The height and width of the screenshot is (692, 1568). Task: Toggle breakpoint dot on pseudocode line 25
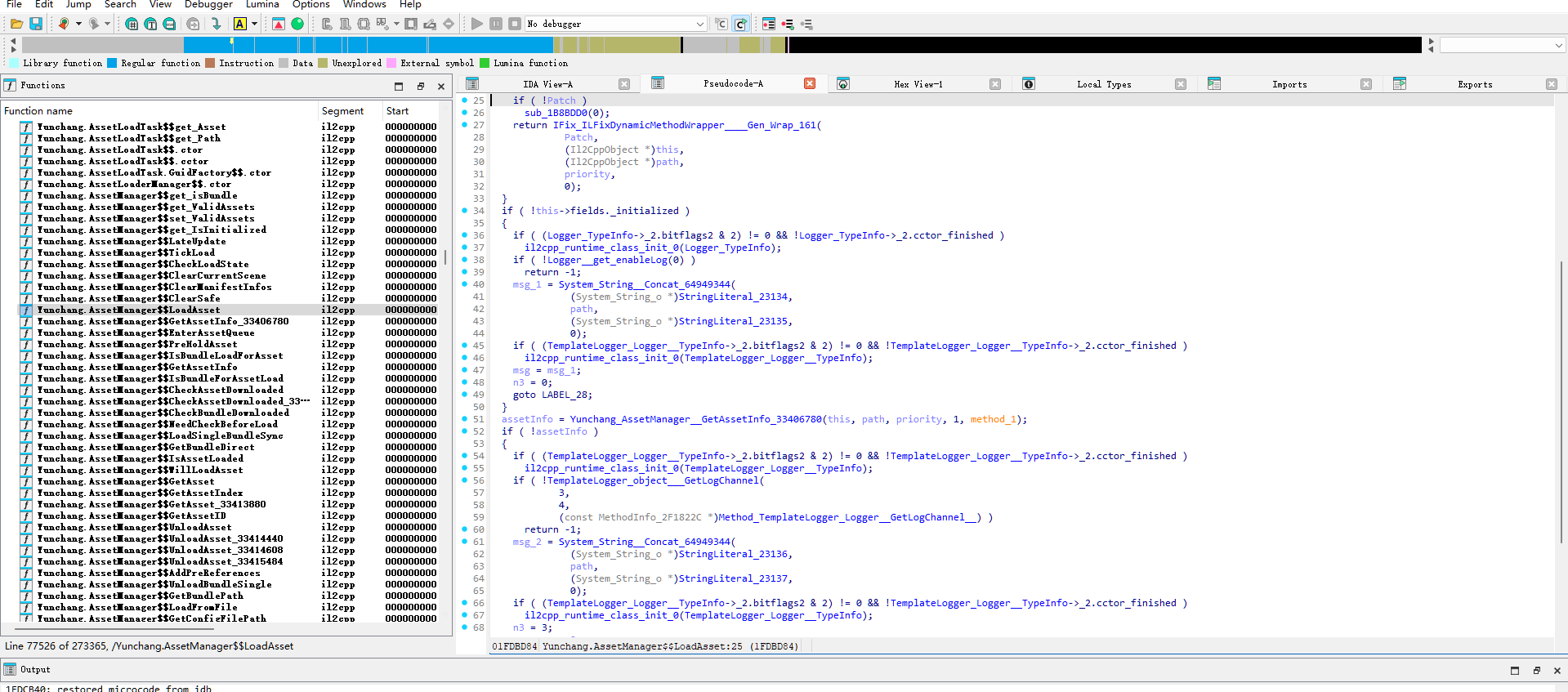pyautogui.click(x=464, y=100)
